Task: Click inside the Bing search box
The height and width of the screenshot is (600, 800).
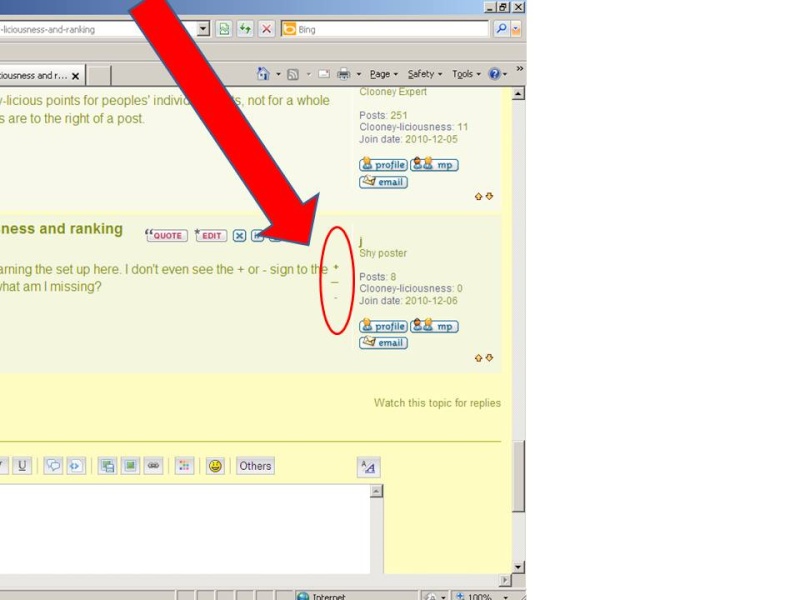Action: (x=390, y=29)
